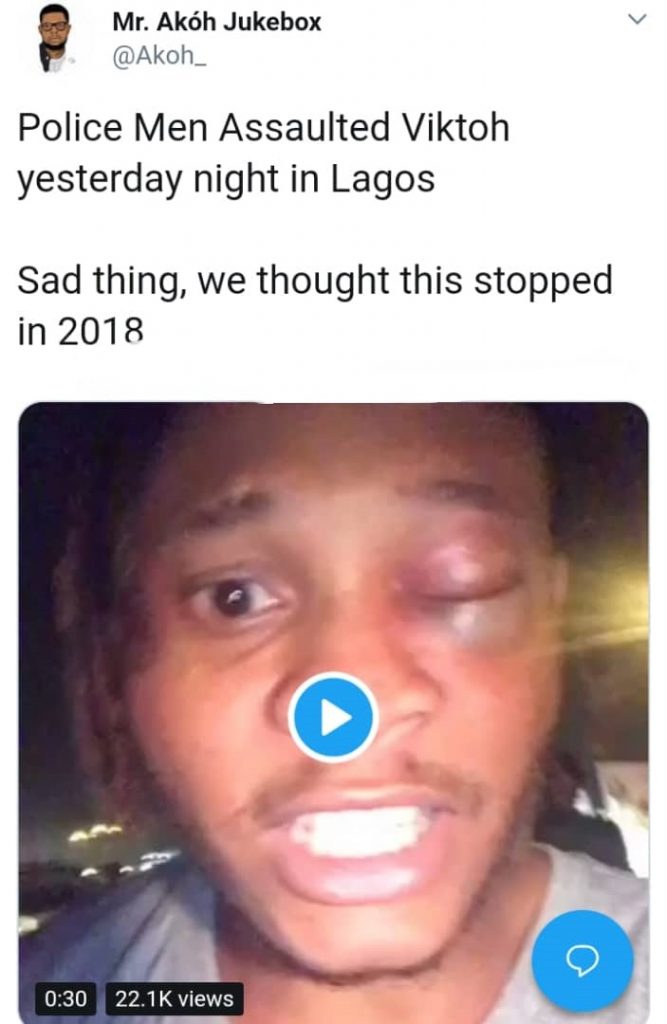Open the tweet author's profile avatar

(54, 38)
